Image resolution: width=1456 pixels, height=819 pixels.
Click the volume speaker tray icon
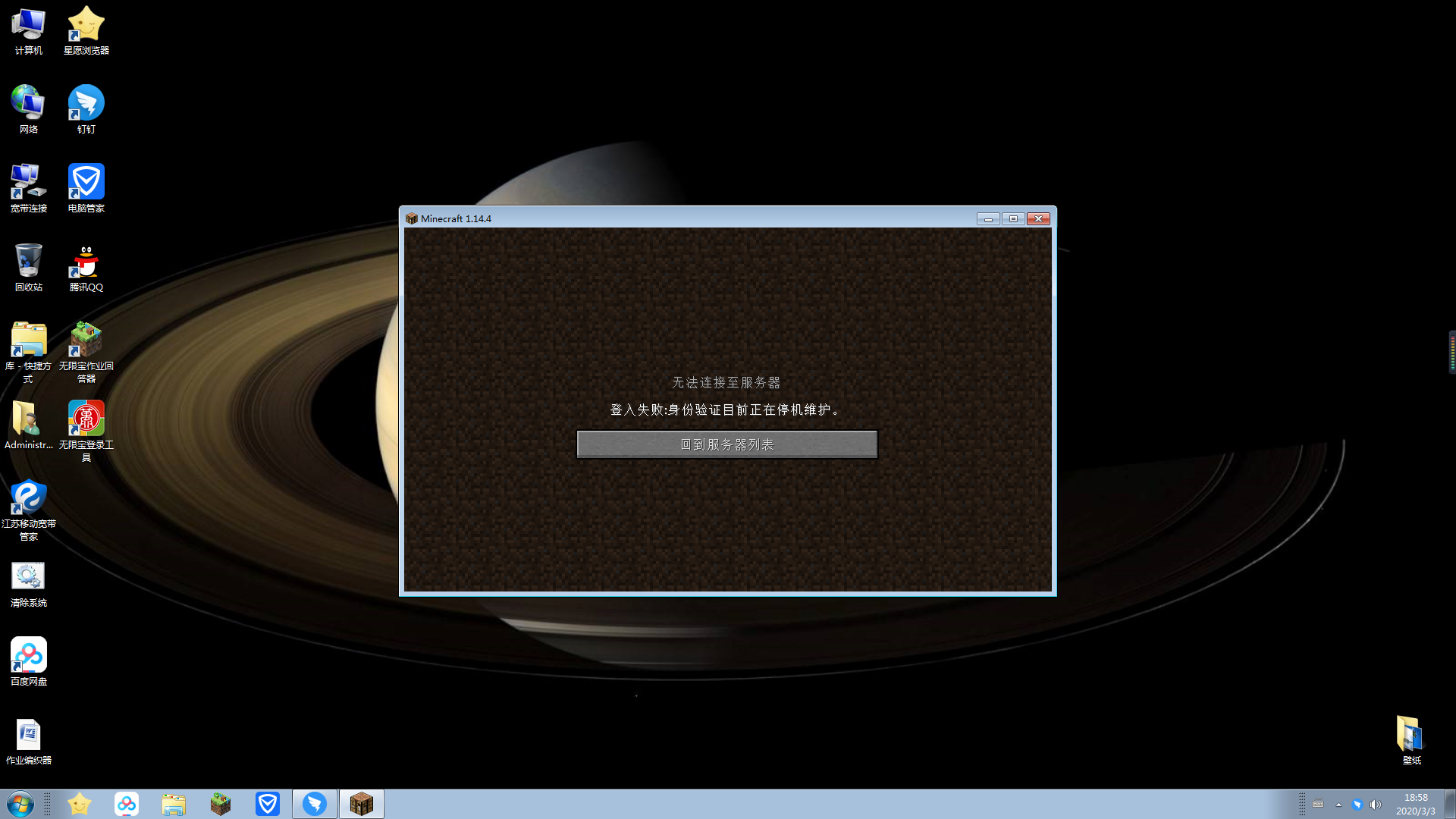(1376, 805)
